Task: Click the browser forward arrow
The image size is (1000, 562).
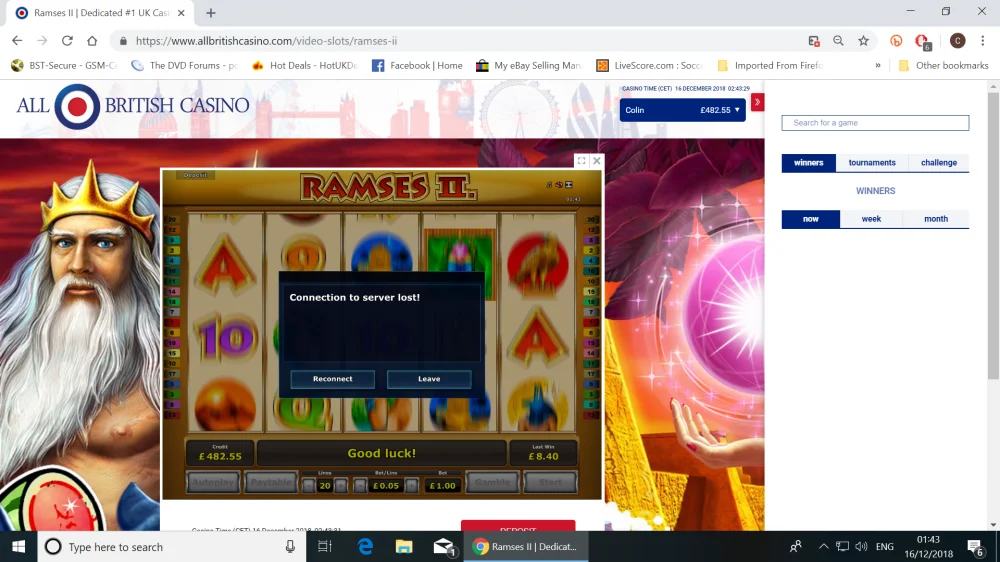Action: (42, 41)
